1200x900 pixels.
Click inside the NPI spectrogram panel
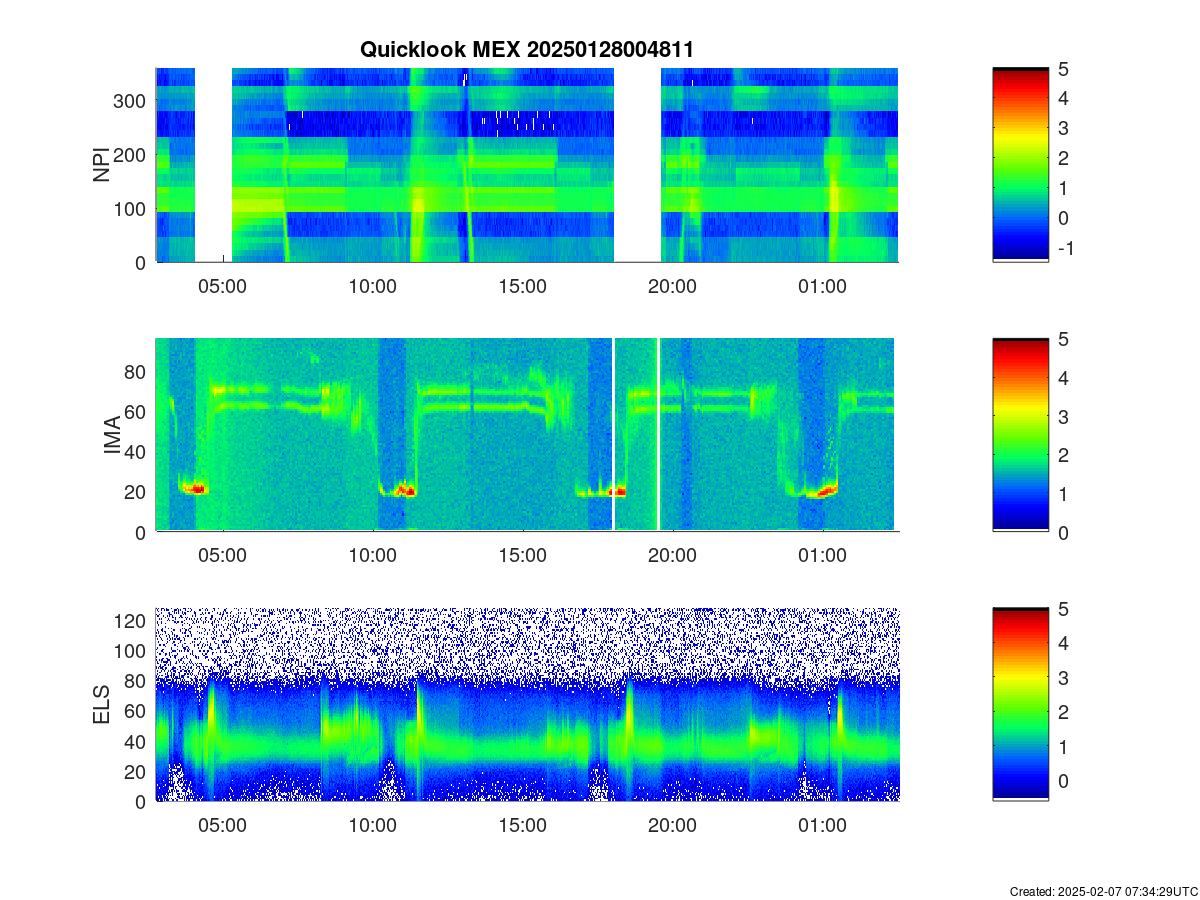(527, 165)
